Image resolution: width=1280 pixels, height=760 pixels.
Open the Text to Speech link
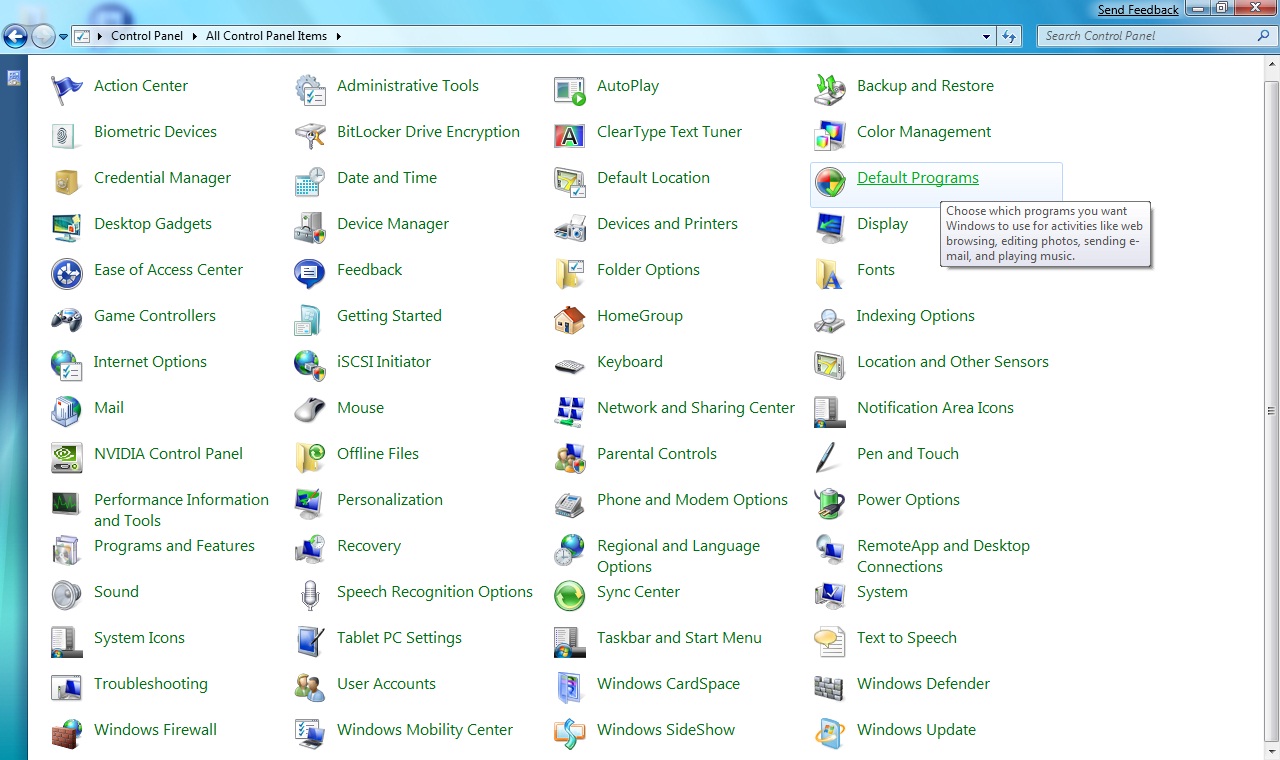[x=907, y=638]
